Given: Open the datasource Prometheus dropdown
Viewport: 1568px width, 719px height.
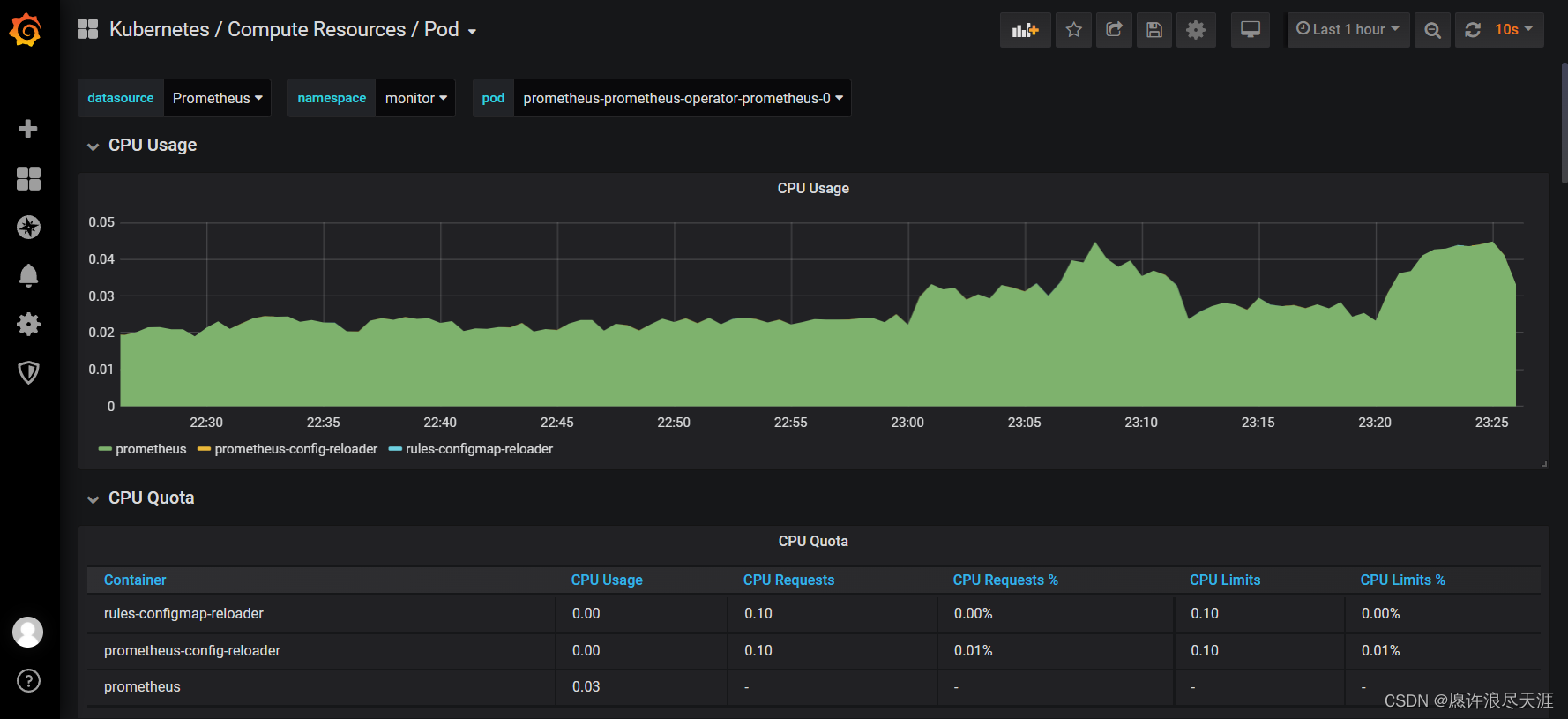Looking at the screenshot, I should pos(217,98).
